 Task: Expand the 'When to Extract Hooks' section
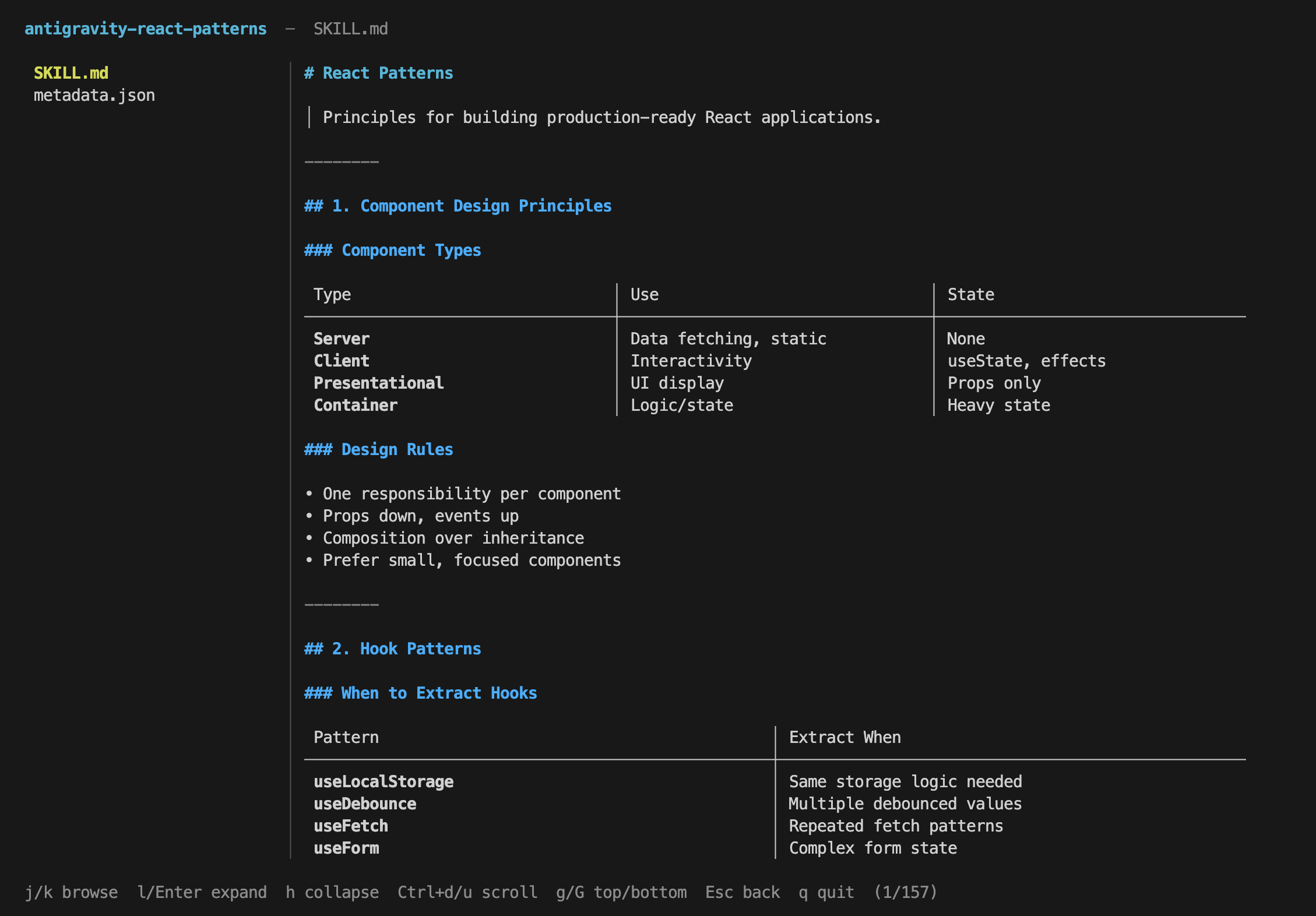421,692
